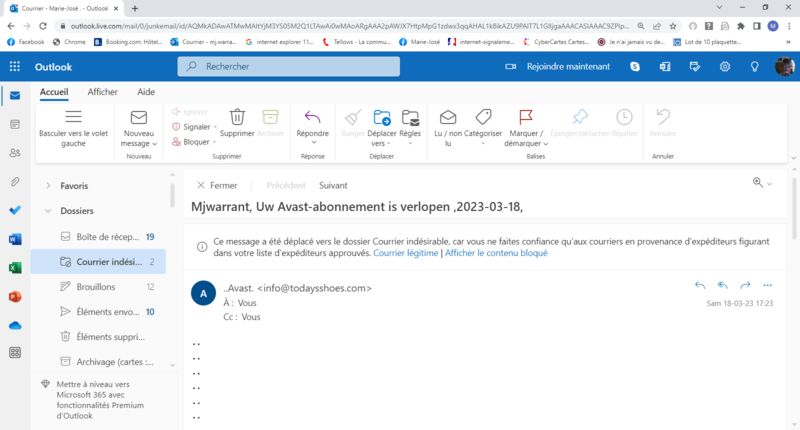This screenshot has height=430, width=800.
Task: Open Signaler dropdown
Action: [x=215, y=127]
